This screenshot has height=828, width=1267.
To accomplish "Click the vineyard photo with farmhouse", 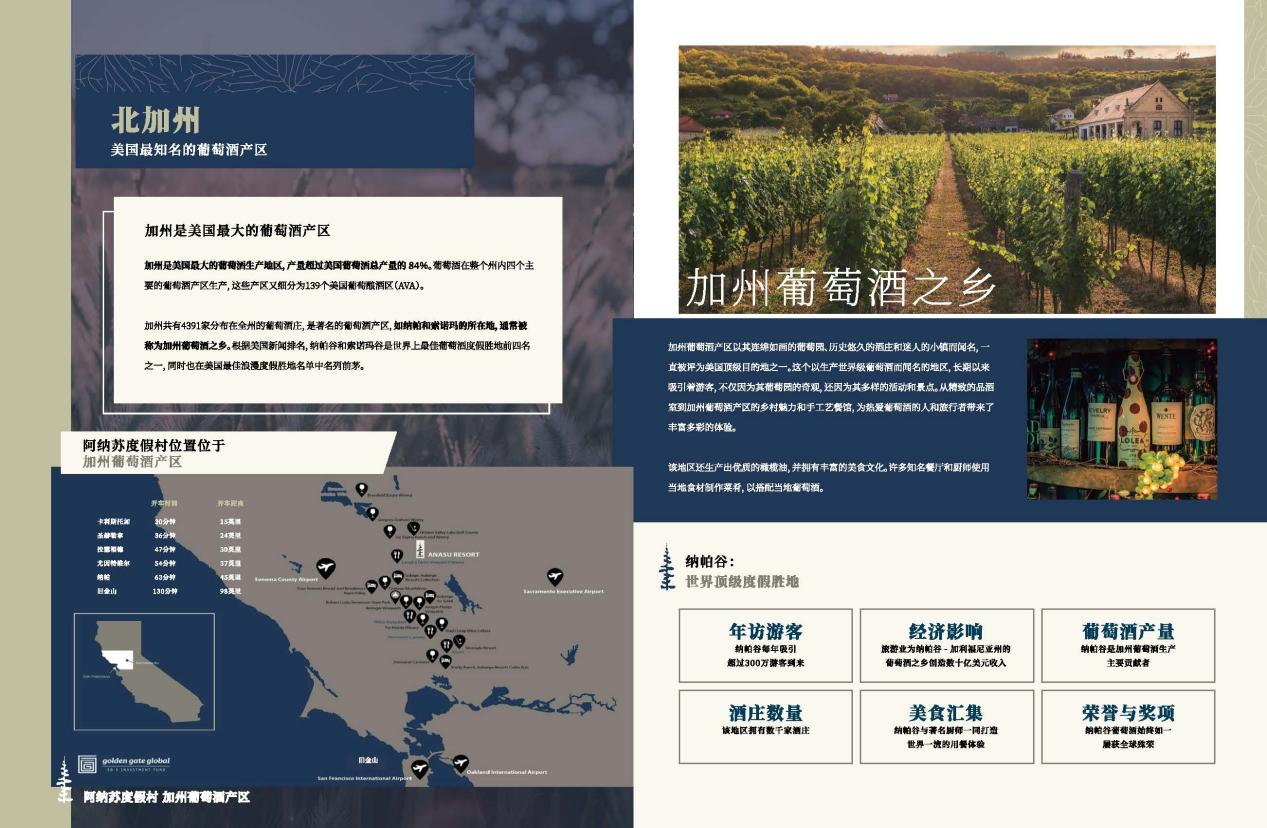I will 946,179.
